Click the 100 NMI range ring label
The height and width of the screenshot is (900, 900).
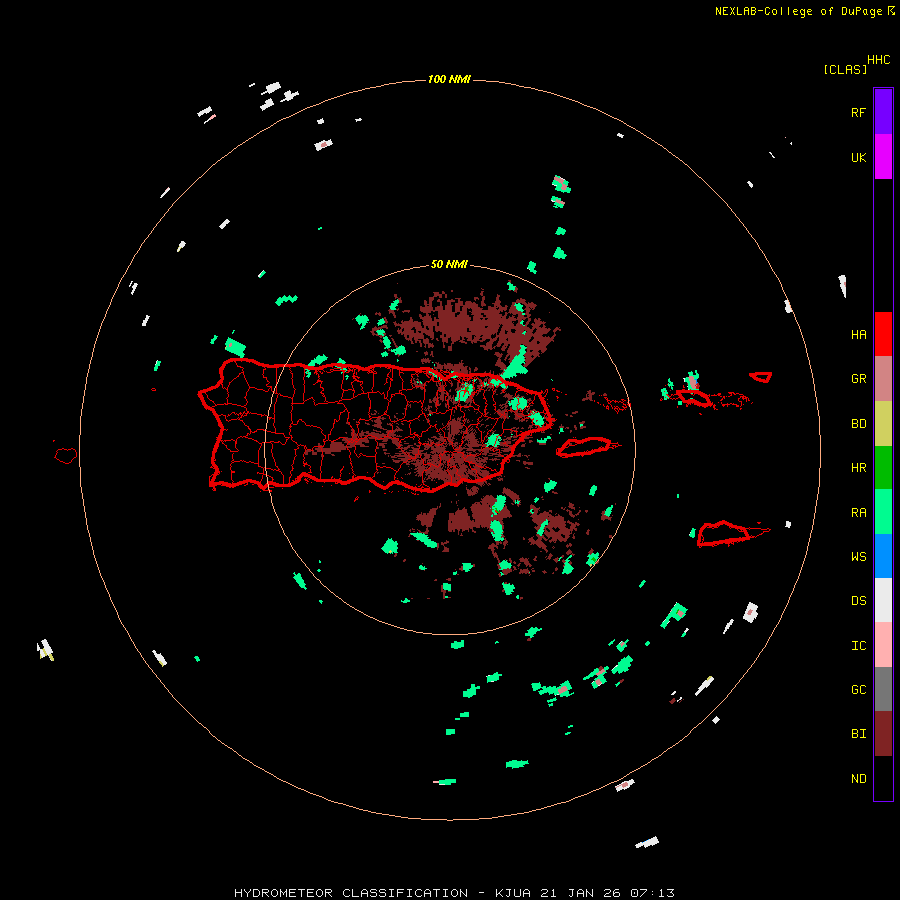pyautogui.click(x=449, y=79)
